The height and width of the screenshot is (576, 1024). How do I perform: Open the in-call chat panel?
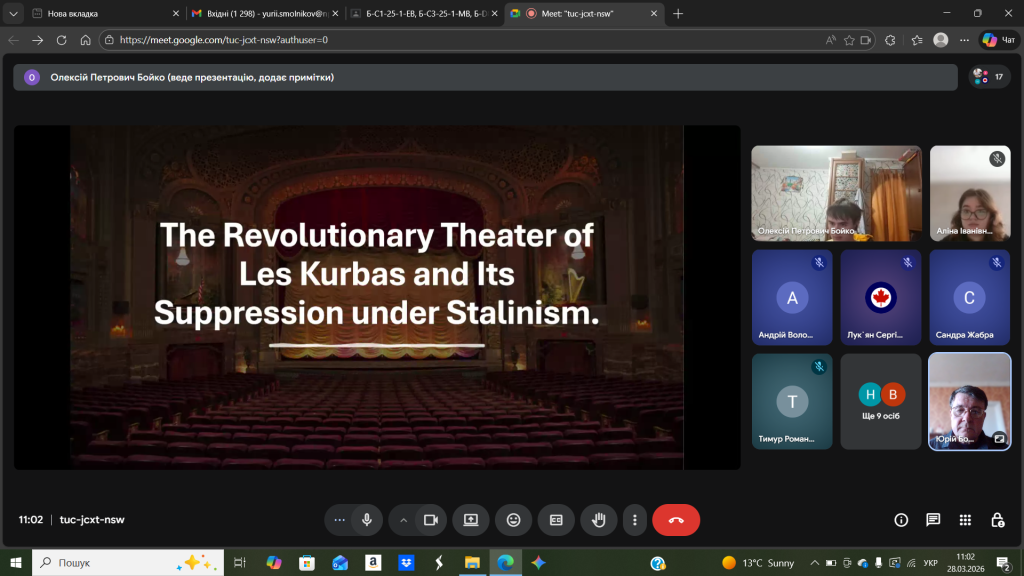click(x=933, y=520)
